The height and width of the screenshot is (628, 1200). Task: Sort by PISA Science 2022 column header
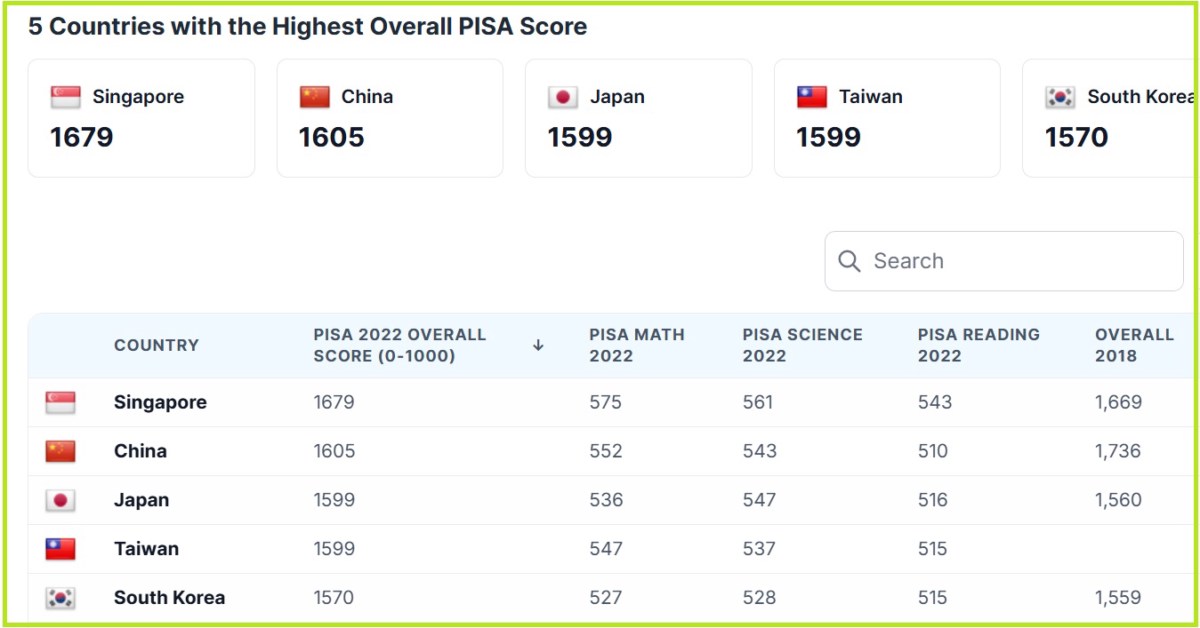coord(802,345)
